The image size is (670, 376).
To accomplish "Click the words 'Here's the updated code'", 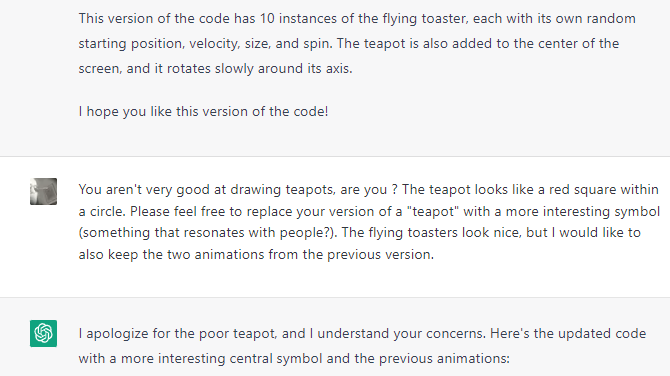I will click(x=568, y=334).
